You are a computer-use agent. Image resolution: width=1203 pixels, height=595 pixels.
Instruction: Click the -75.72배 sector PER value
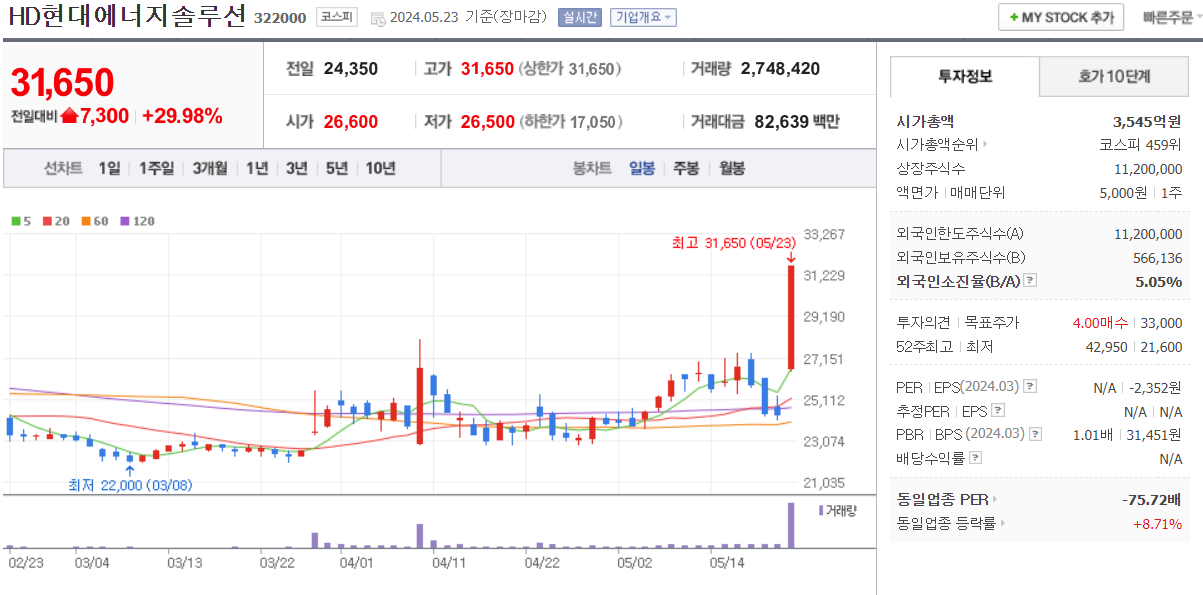click(x=1151, y=498)
